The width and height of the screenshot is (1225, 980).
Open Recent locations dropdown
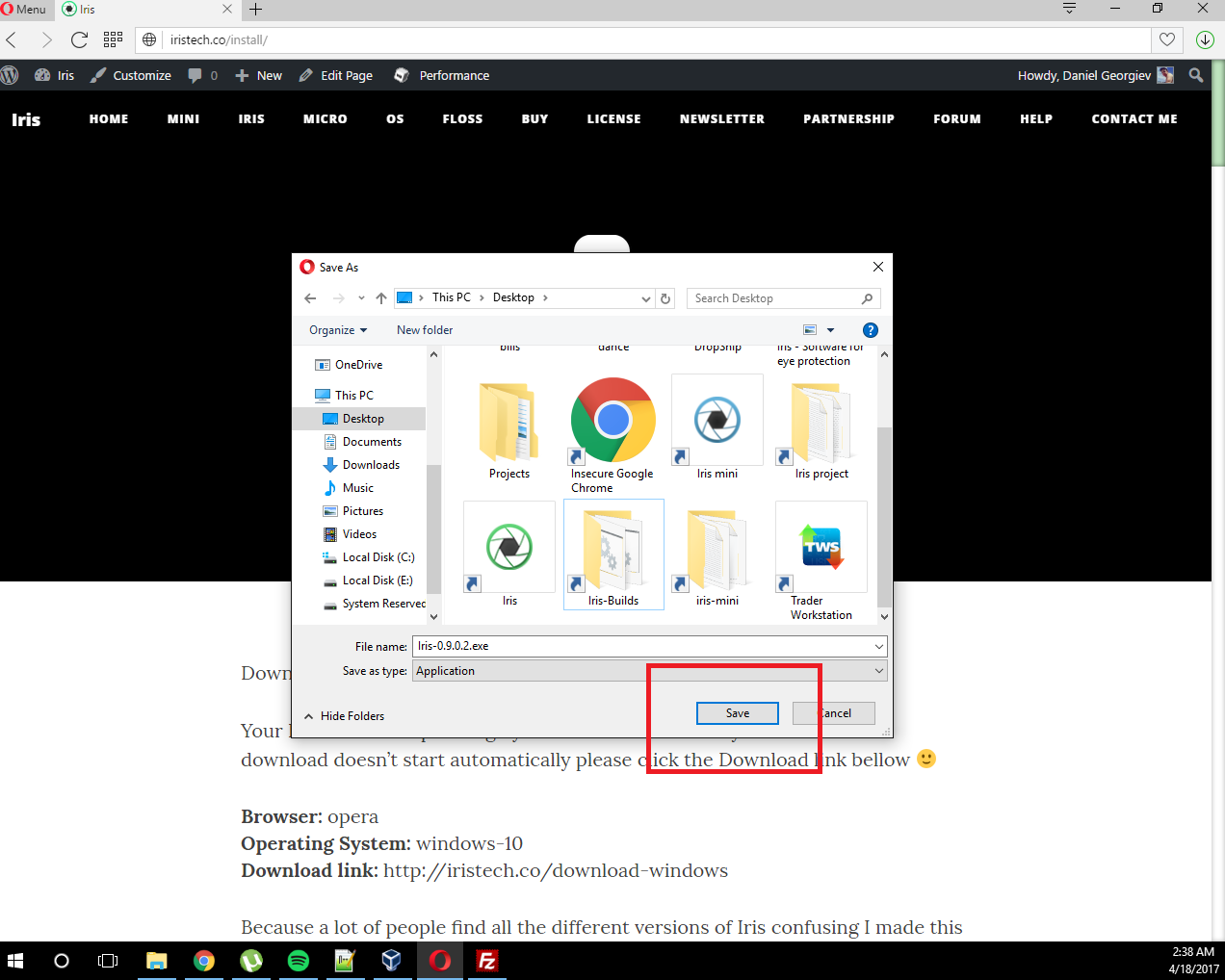click(361, 298)
